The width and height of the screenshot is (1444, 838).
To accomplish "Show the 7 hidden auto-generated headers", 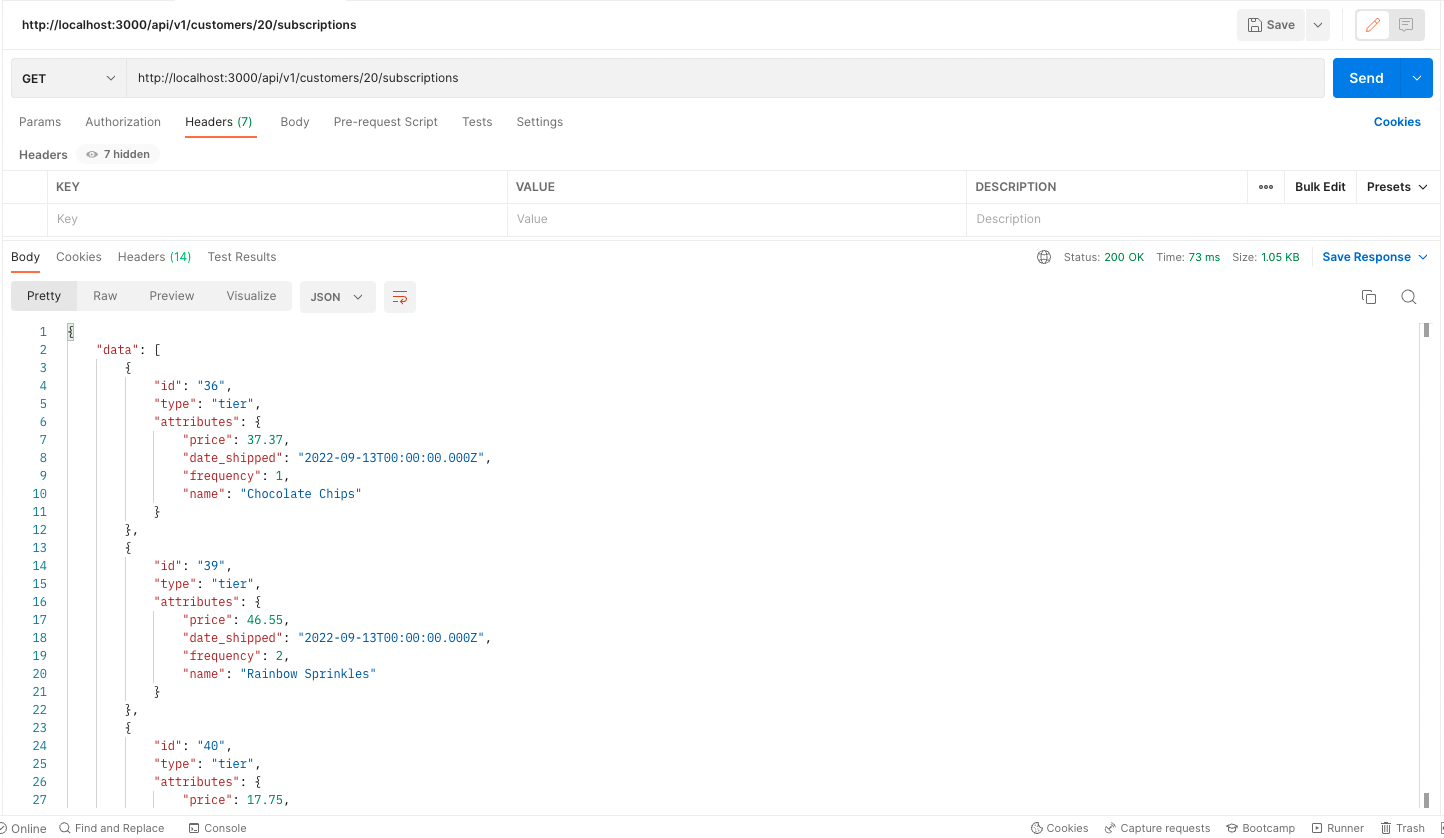I will pos(117,154).
